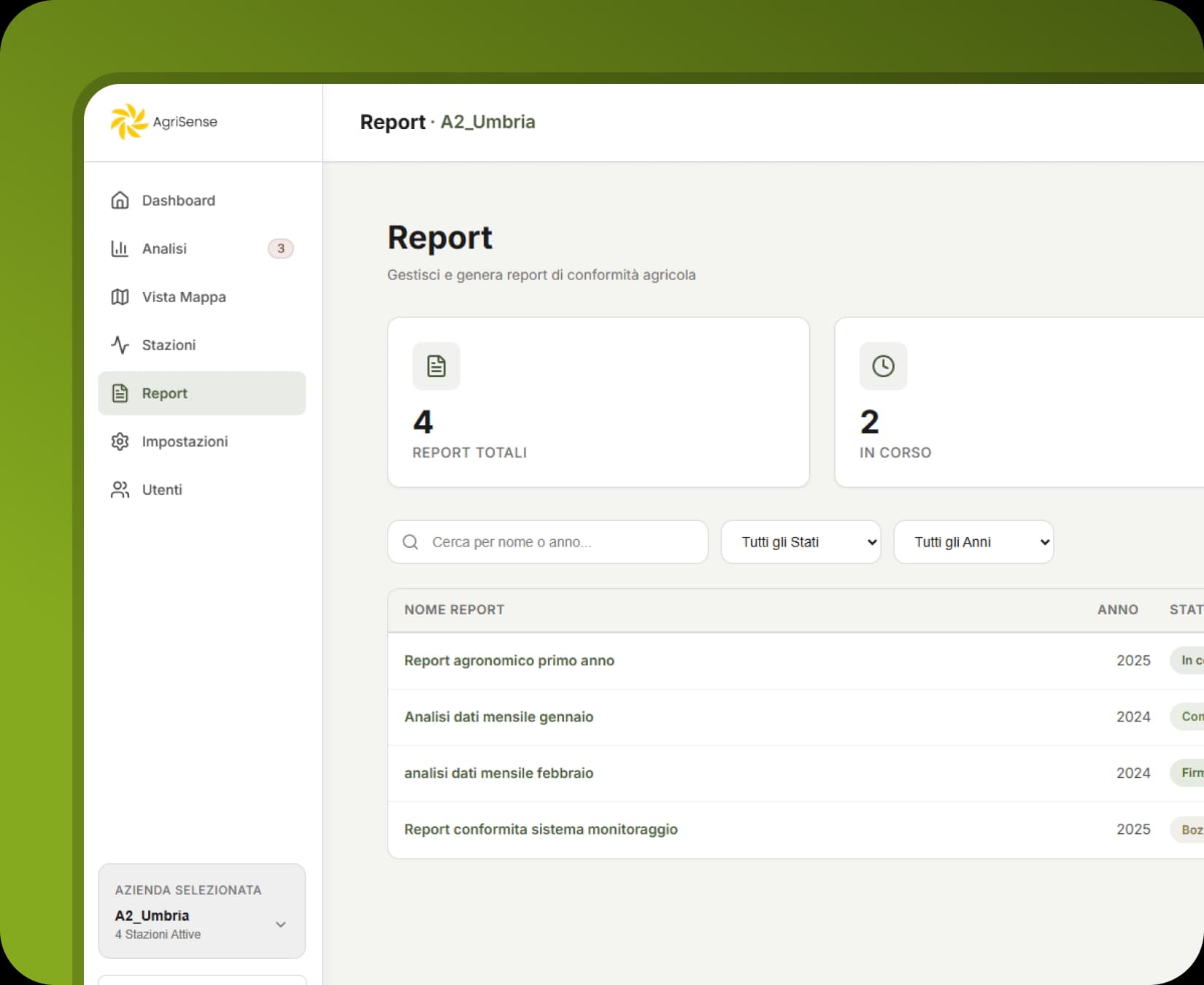Click the Analisi bar chart icon

120,248
